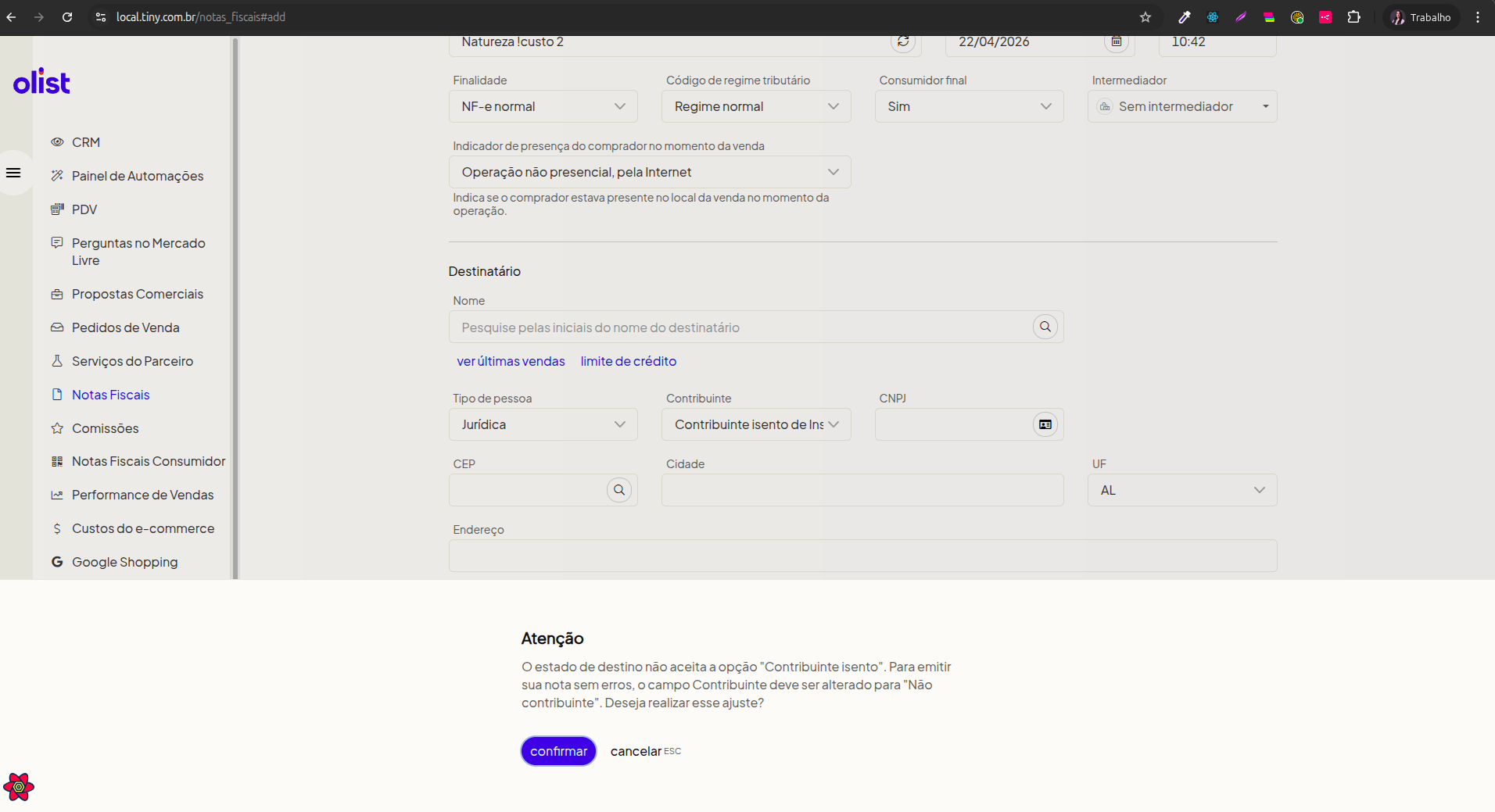Click the sidebar vertical scrollbar

(x=235, y=309)
